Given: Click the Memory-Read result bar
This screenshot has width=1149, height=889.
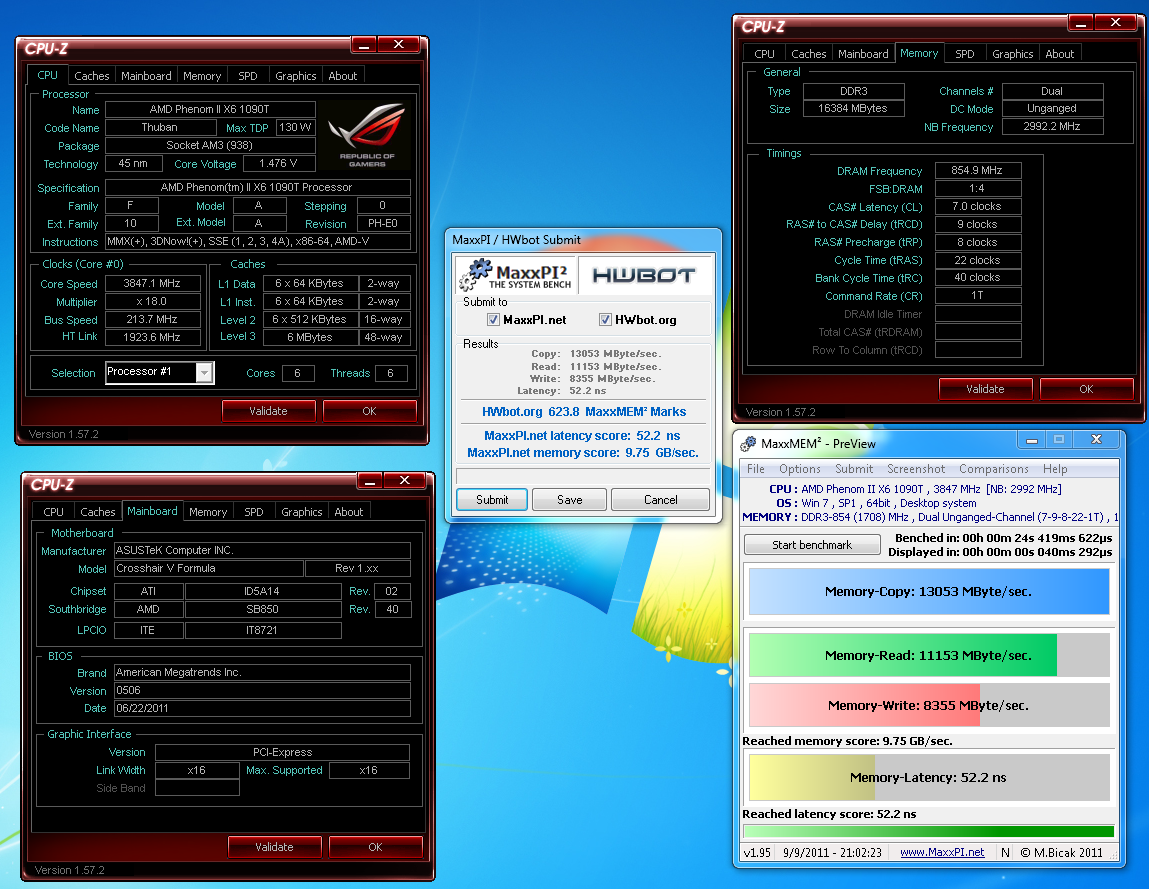Looking at the screenshot, I should coord(928,655).
